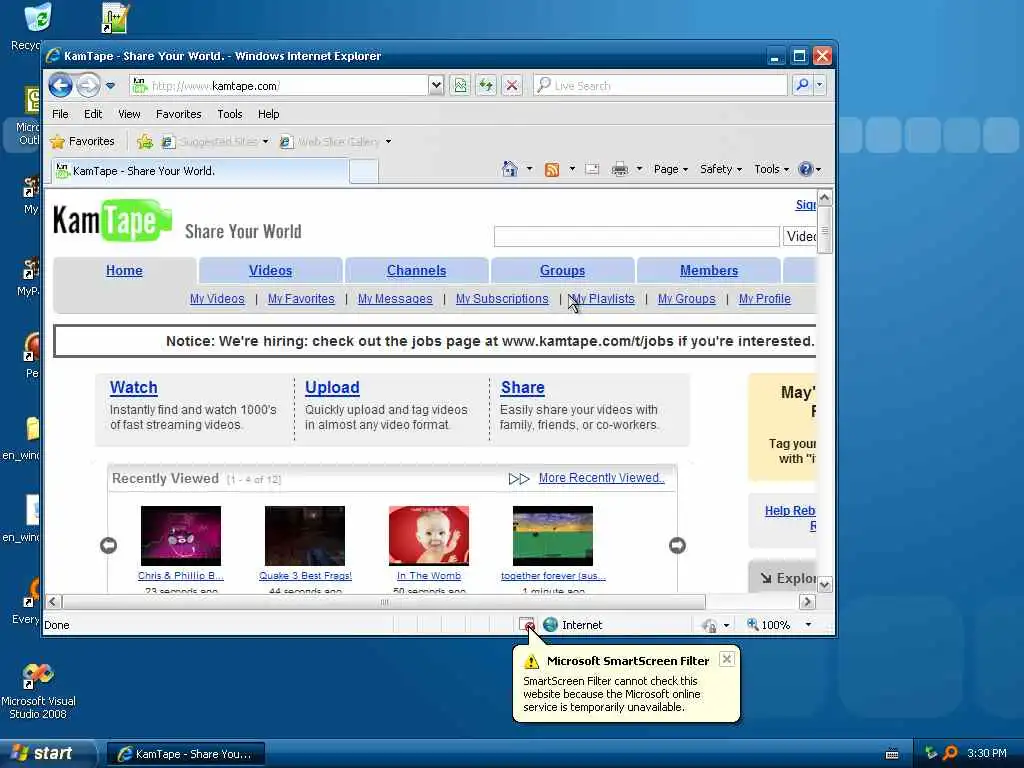Click the Windows start button
The width and height of the screenshot is (1024, 768).
[x=46, y=754]
